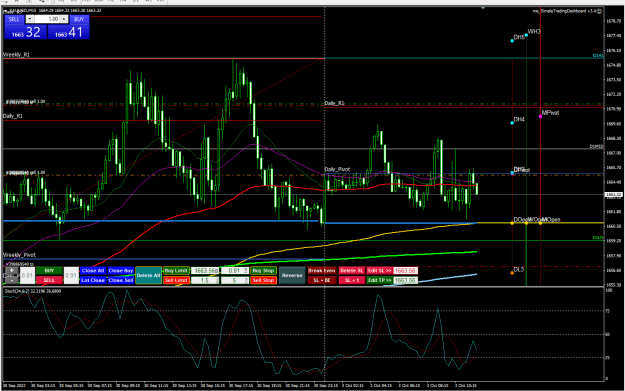Click the gray Reverse button
This screenshot has width=625, height=391.
point(292,275)
